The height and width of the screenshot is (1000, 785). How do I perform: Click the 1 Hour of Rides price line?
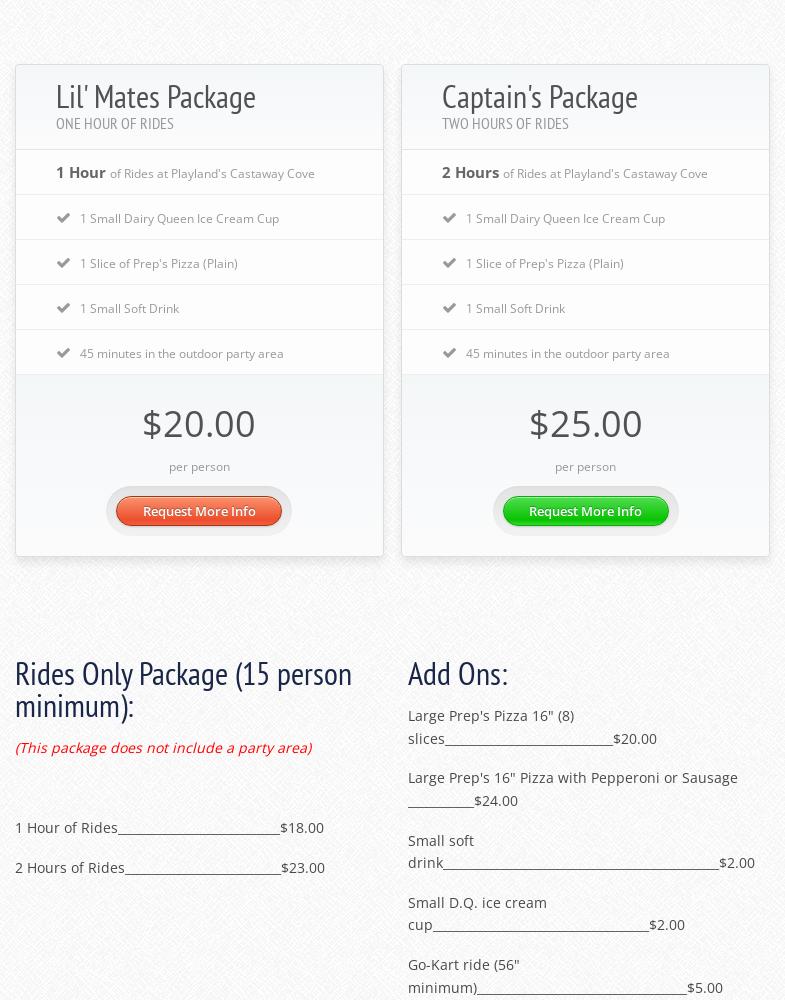(x=169, y=827)
